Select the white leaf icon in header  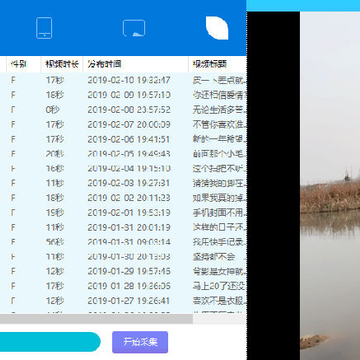[217, 28]
